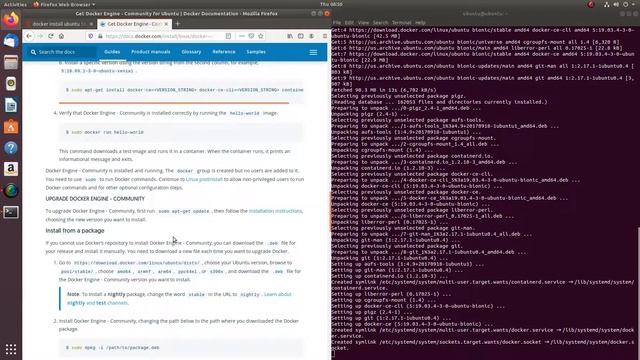640x360 pixels.
Task: Open Terminal menu in Terminal window
Action: tap(401, 22)
